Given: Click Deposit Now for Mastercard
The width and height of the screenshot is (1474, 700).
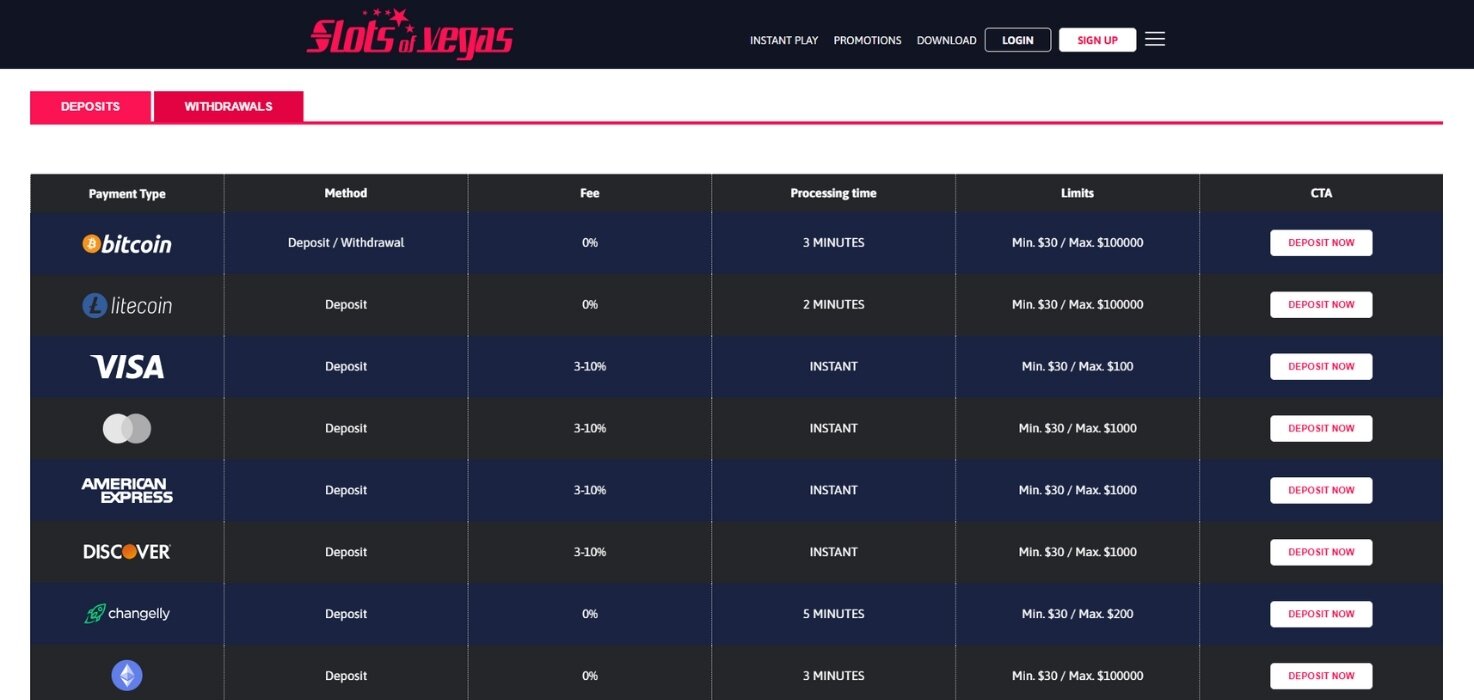Looking at the screenshot, I should (x=1321, y=429).
